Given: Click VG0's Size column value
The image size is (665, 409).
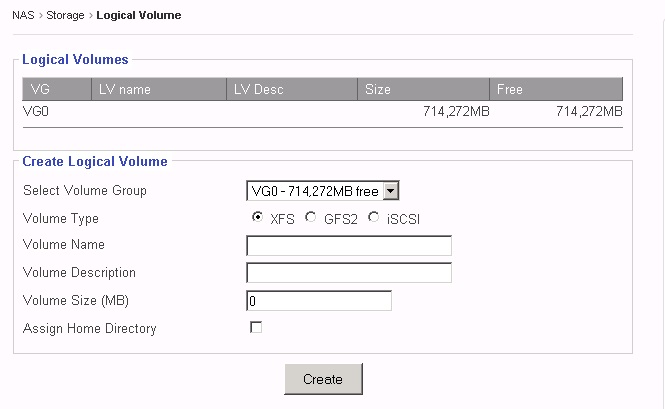Looking at the screenshot, I should click(457, 111).
